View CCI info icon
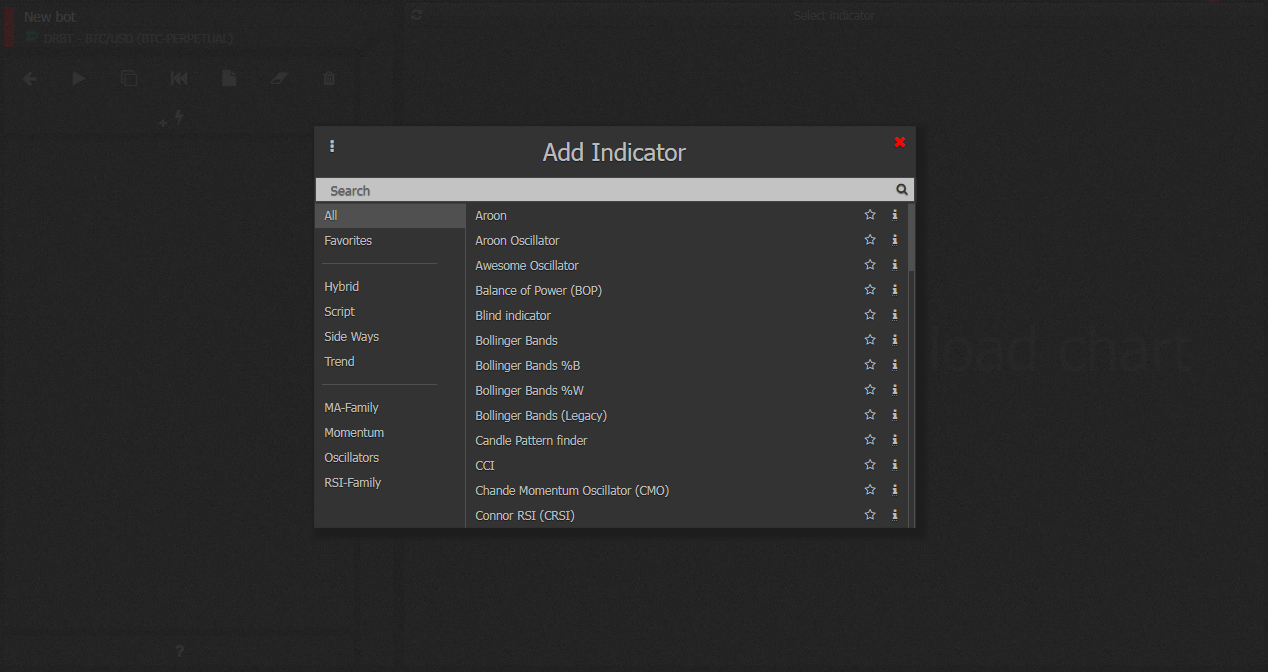The width and height of the screenshot is (1268, 672). pyautogui.click(x=895, y=465)
